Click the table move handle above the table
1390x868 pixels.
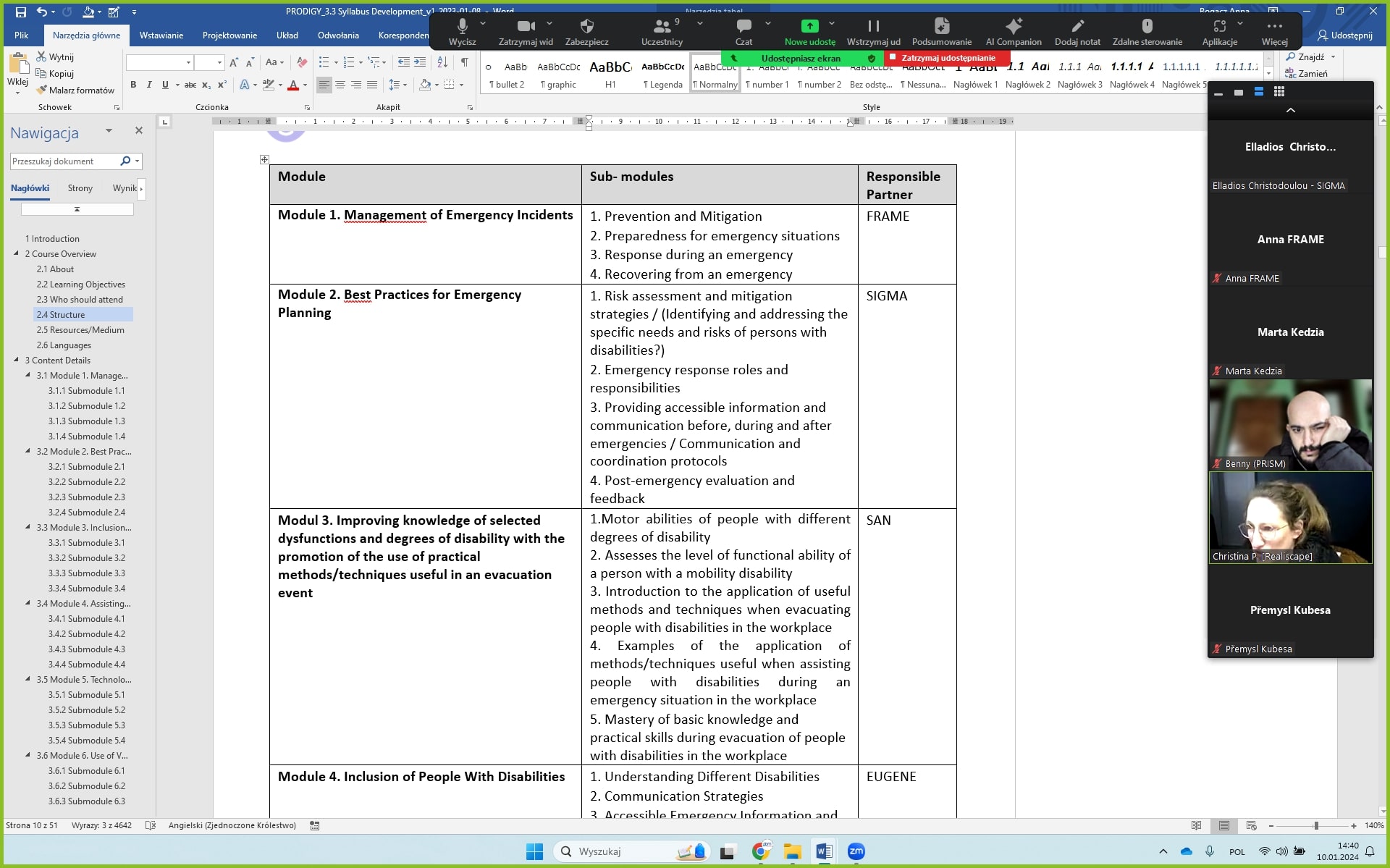click(264, 159)
